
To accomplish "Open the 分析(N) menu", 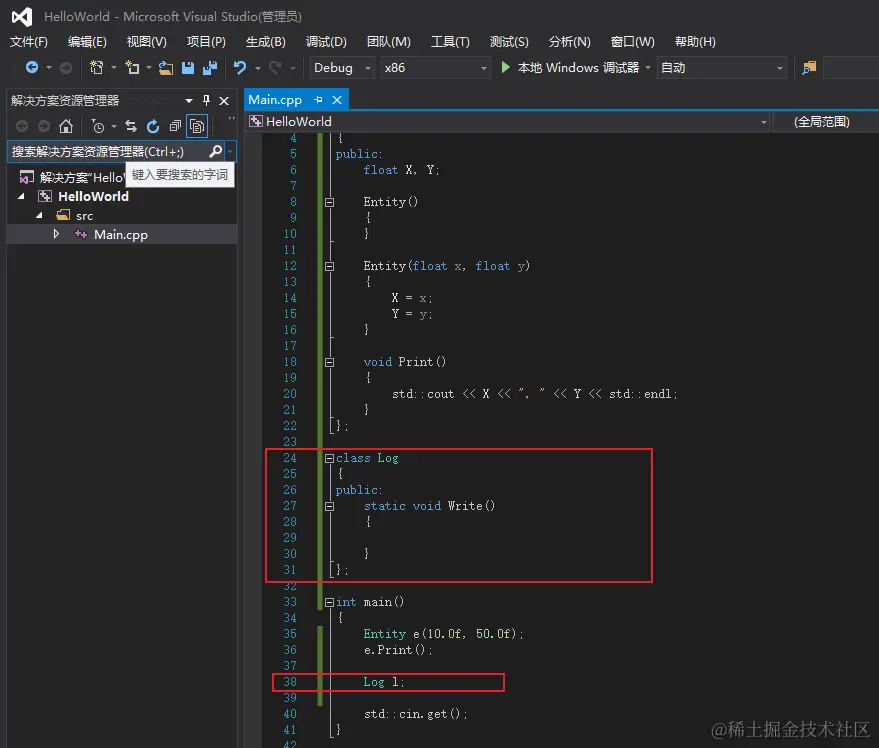I will tap(569, 42).
